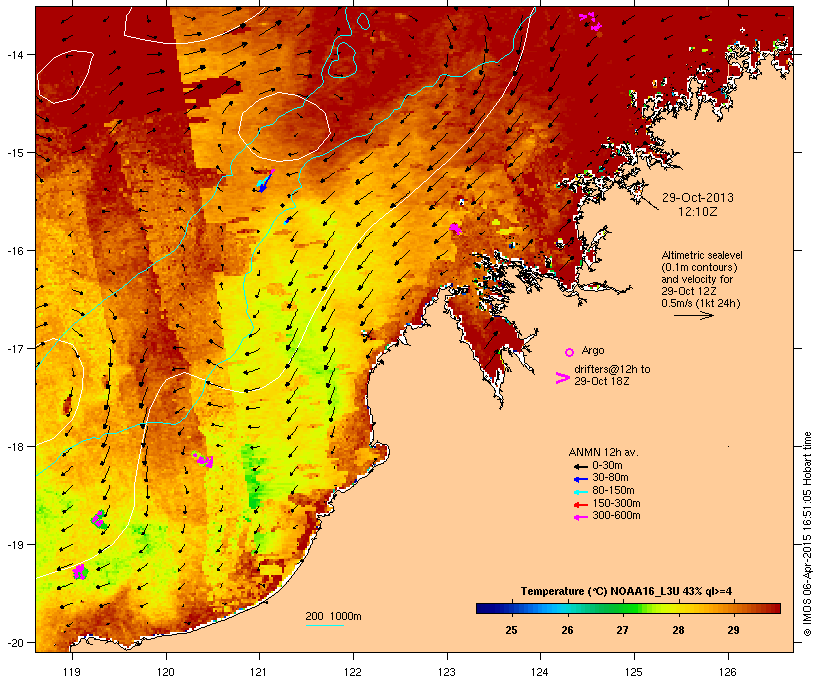This screenshot has height=680, width=820.
Task: Click the magenta marker cluster near 123E 15.8S
Action: 455,228
